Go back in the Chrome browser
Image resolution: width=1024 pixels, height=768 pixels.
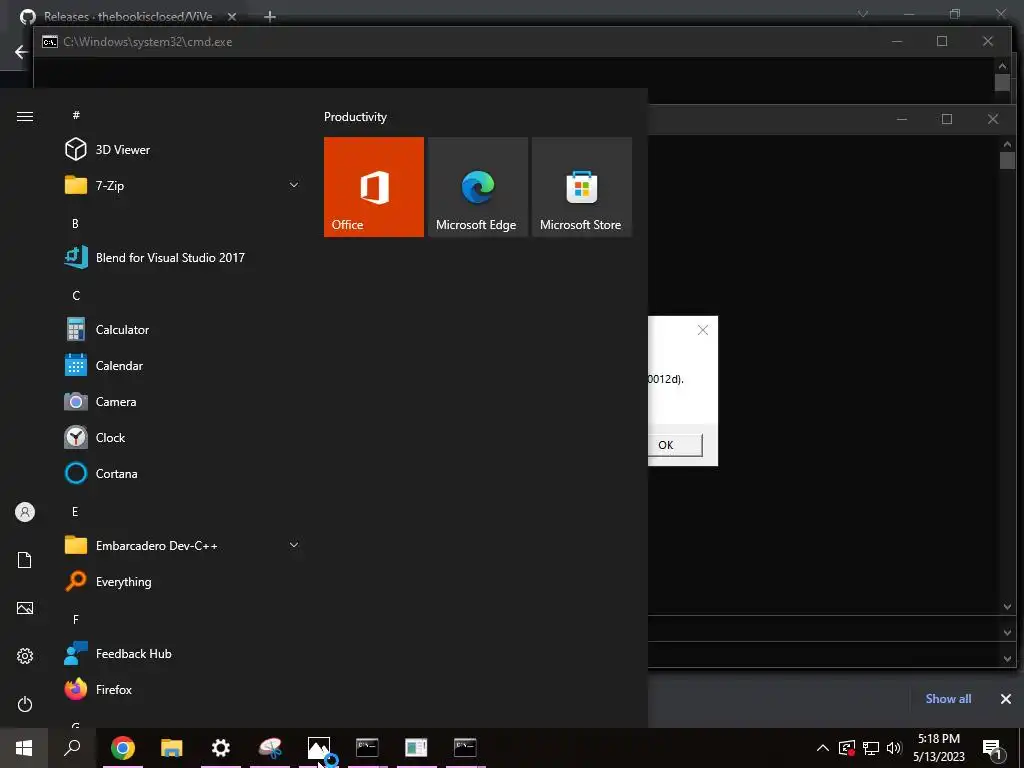pyautogui.click(x=21, y=52)
